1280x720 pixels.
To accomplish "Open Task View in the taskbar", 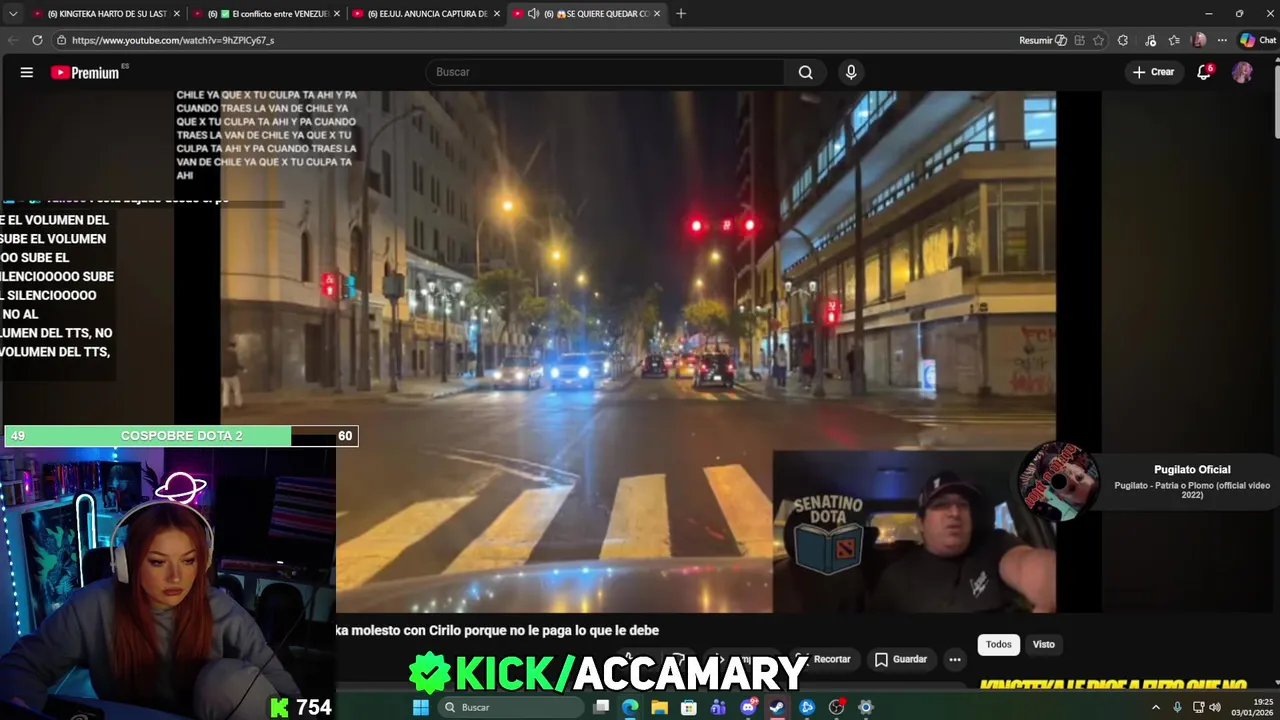I will (601, 707).
